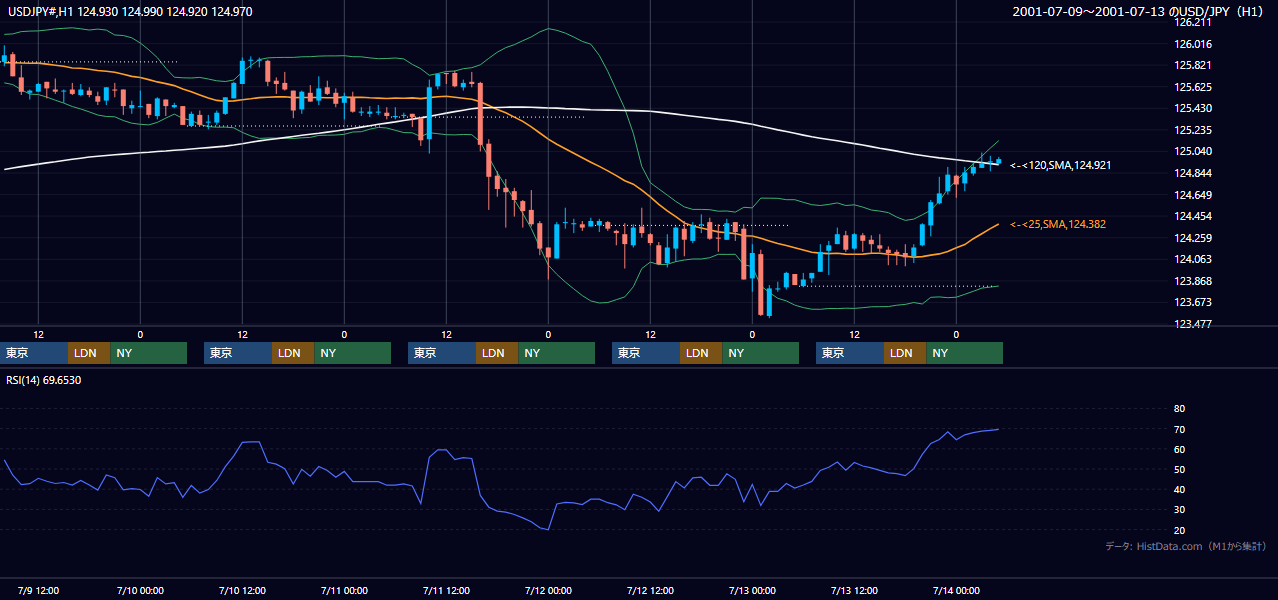Click RSI scale level 70
Image resolution: width=1278 pixels, height=600 pixels.
click(1179, 429)
